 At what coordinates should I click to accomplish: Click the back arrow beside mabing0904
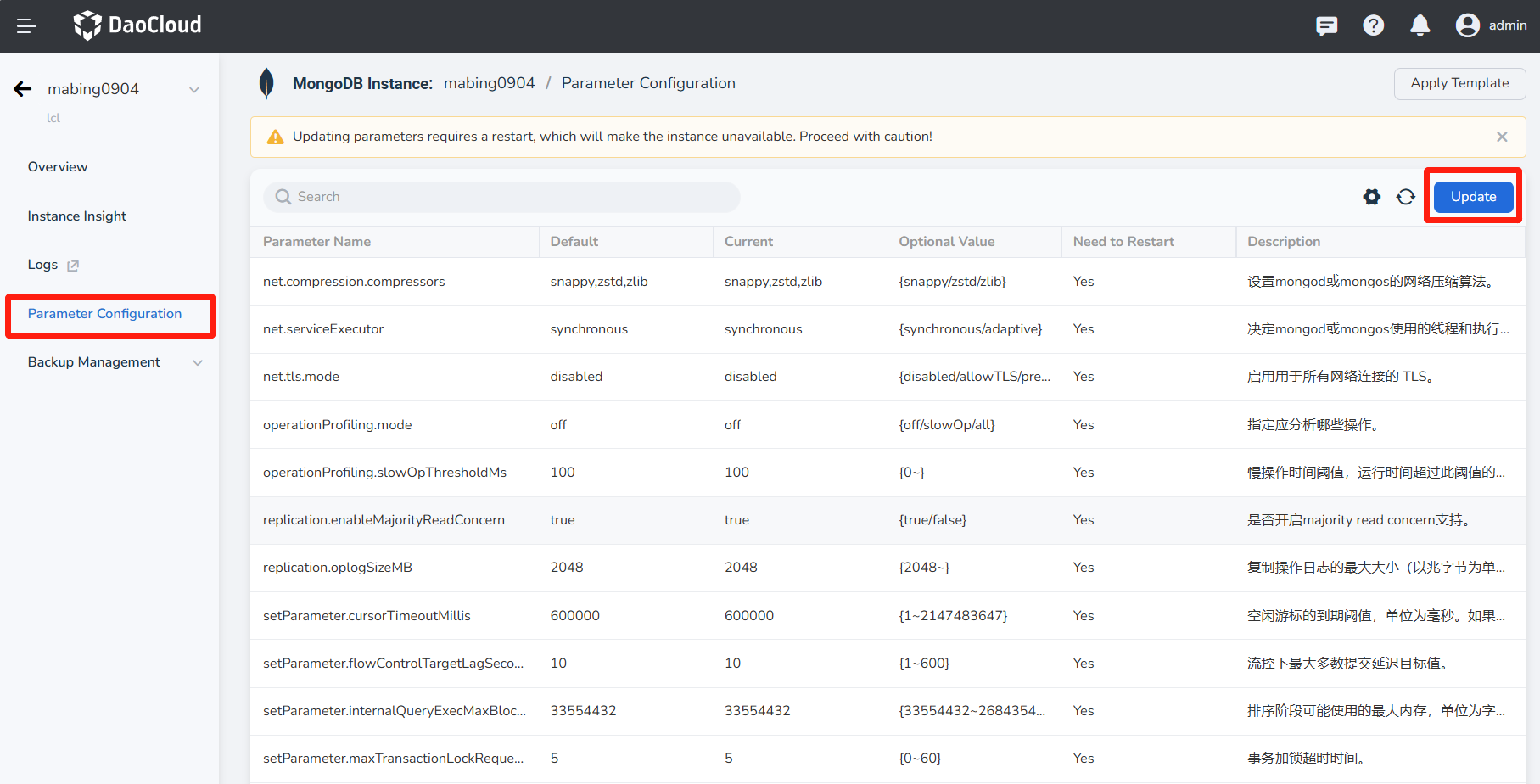coord(22,88)
